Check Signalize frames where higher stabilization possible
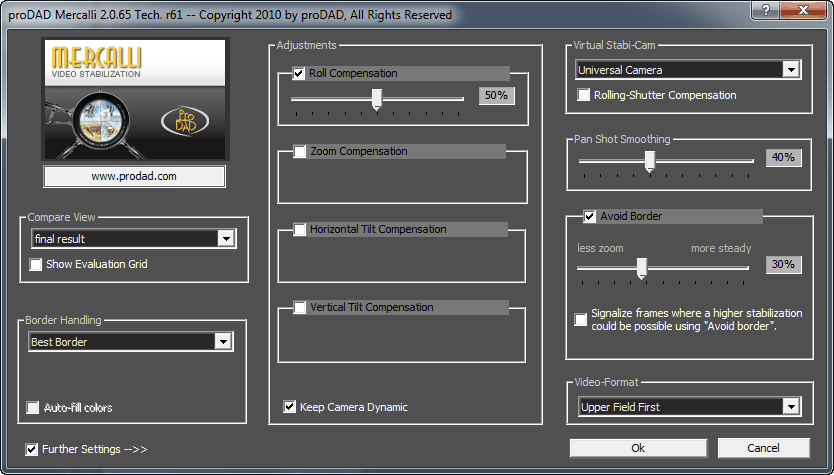The height and width of the screenshot is (475, 834). pyautogui.click(x=580, y=320)
